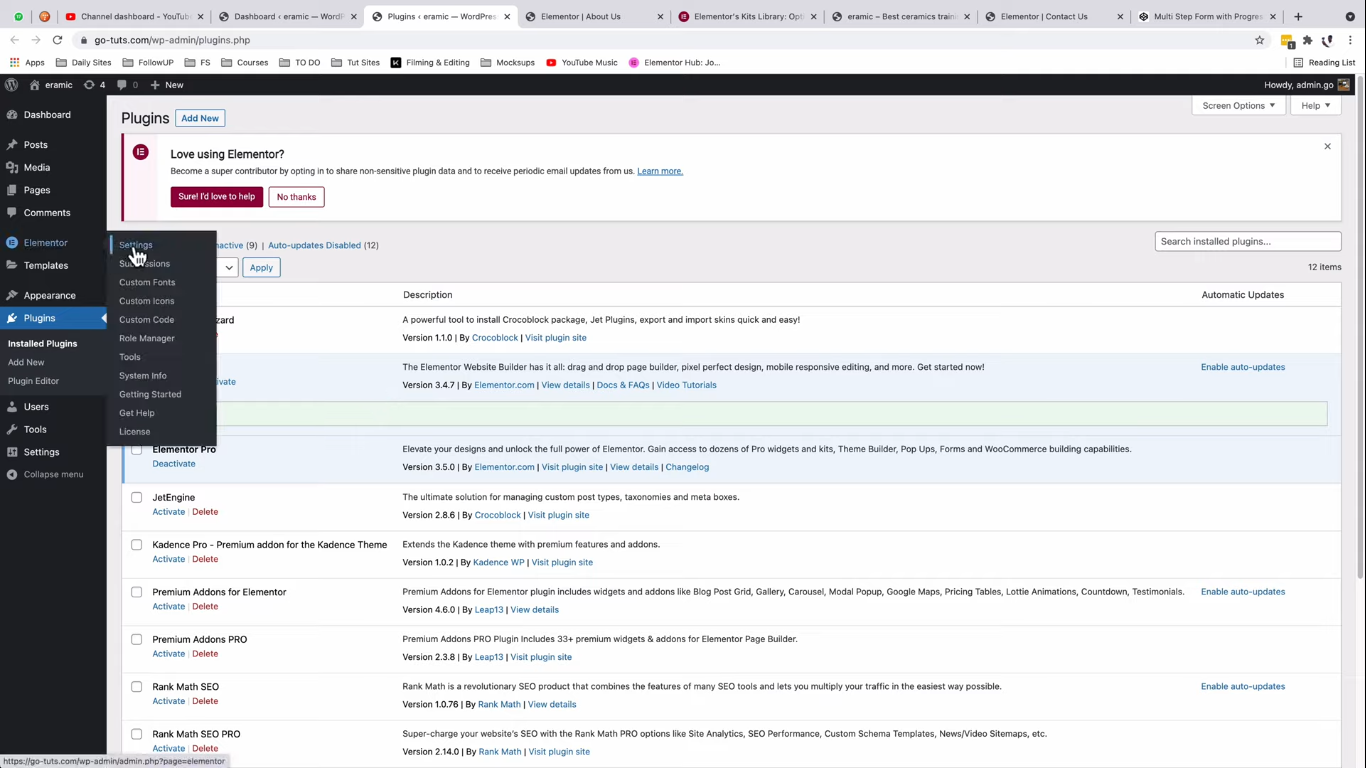Bookmark this page with the star icon
This screenshot has height=768, width=1366.
1259,40
